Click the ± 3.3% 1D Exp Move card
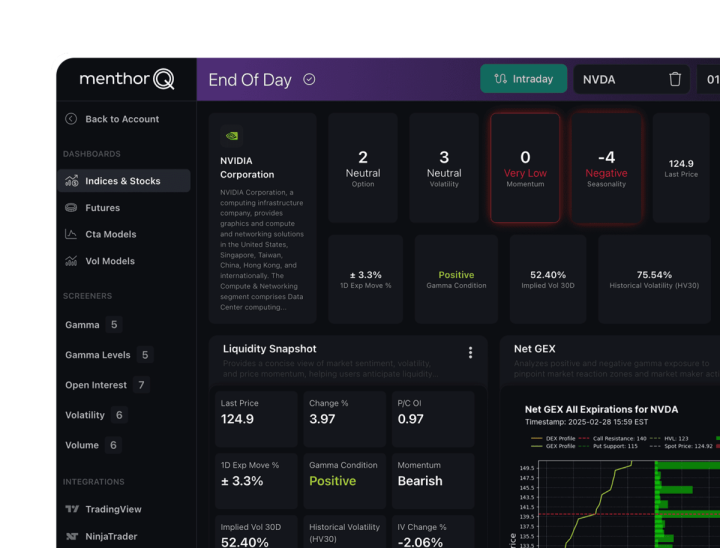Screen dimensions: 720x548 click(x=366, y=279)
